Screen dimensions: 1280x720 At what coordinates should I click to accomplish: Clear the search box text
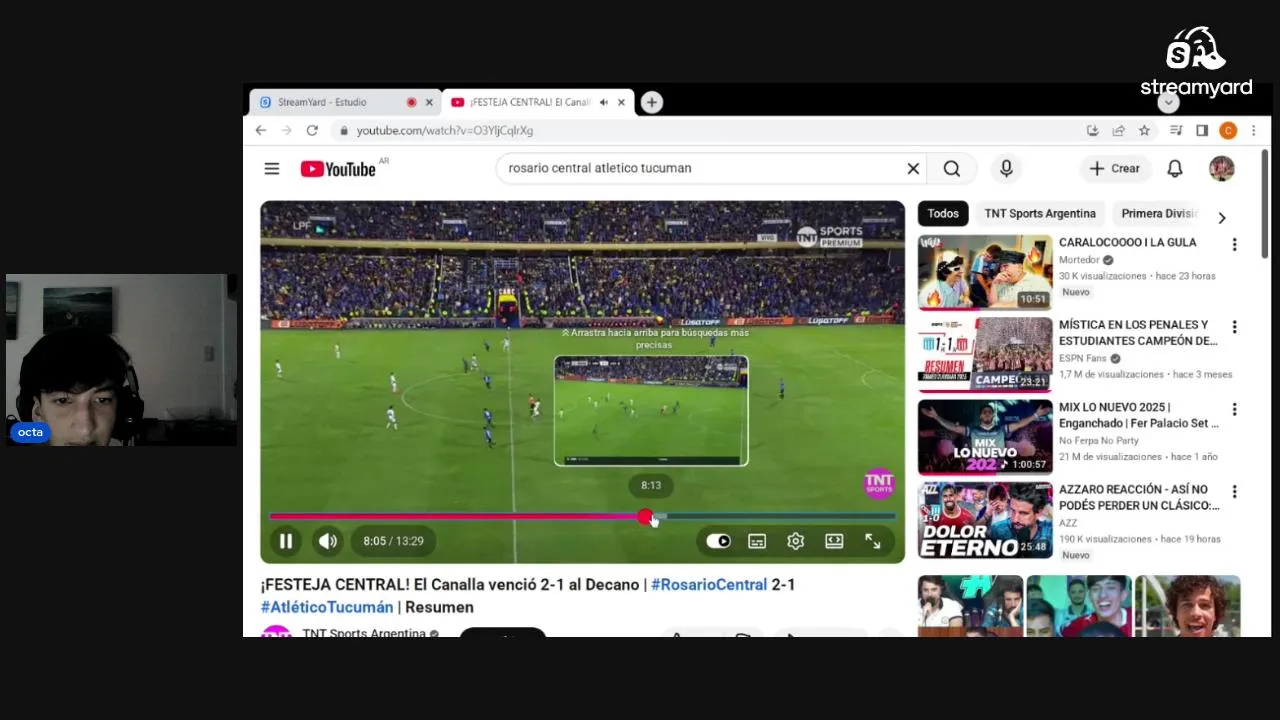click(913, 169)
